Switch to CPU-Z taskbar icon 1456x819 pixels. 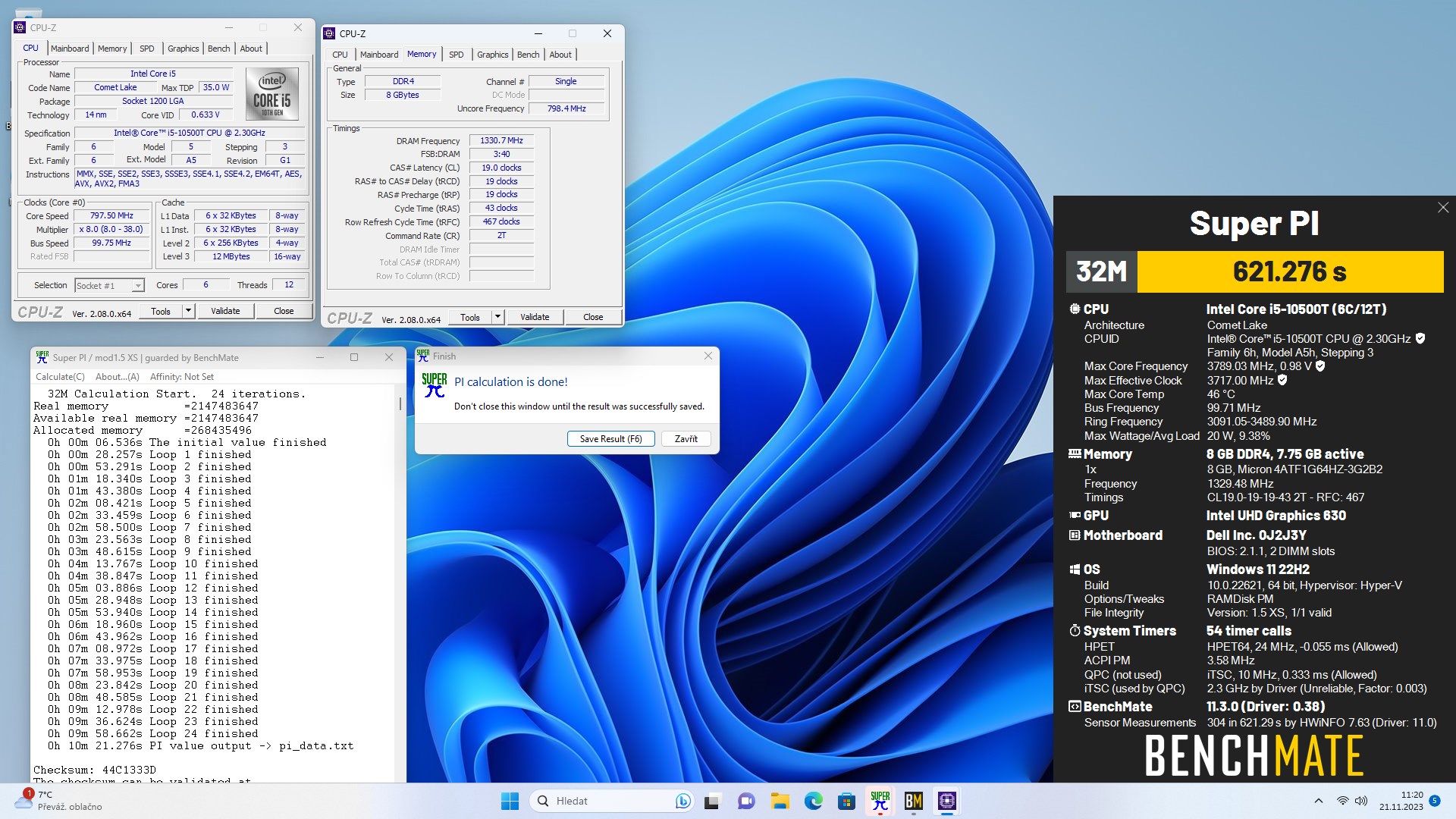point(946,801)
